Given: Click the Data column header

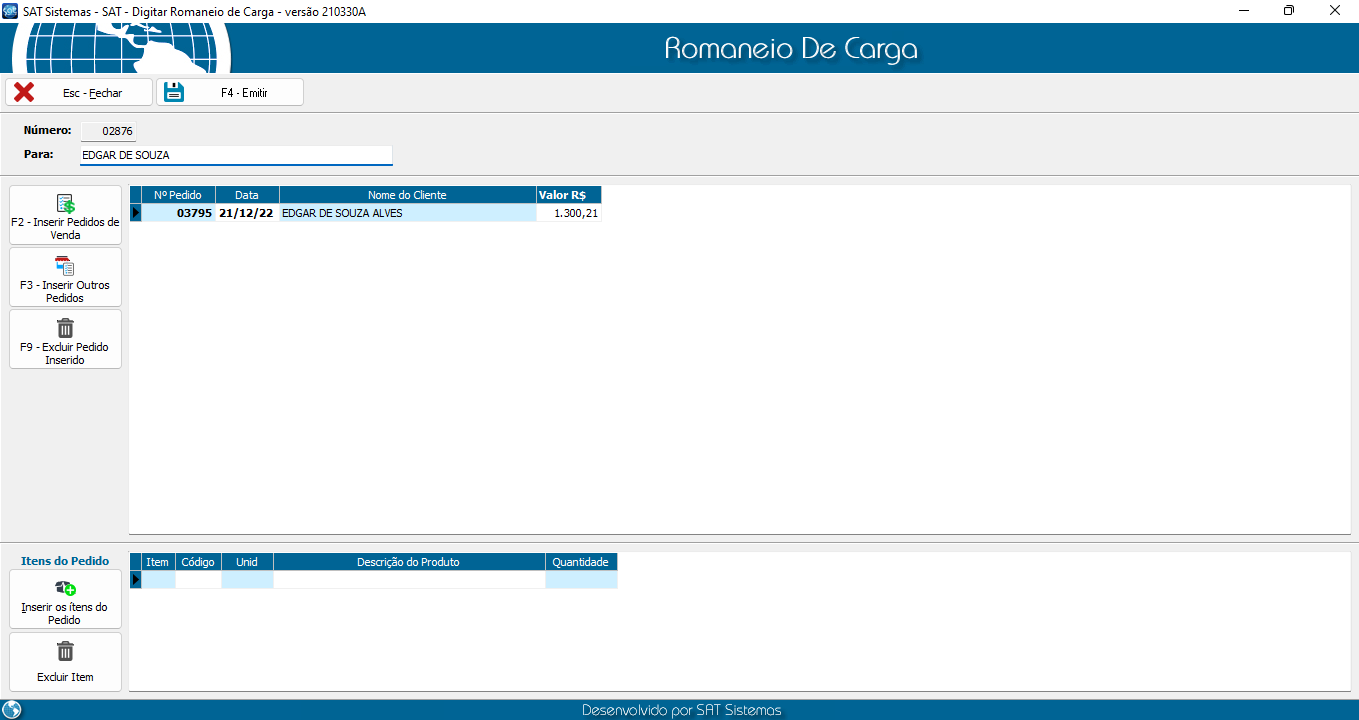Looking at the screenshot, I should point(247,195).
